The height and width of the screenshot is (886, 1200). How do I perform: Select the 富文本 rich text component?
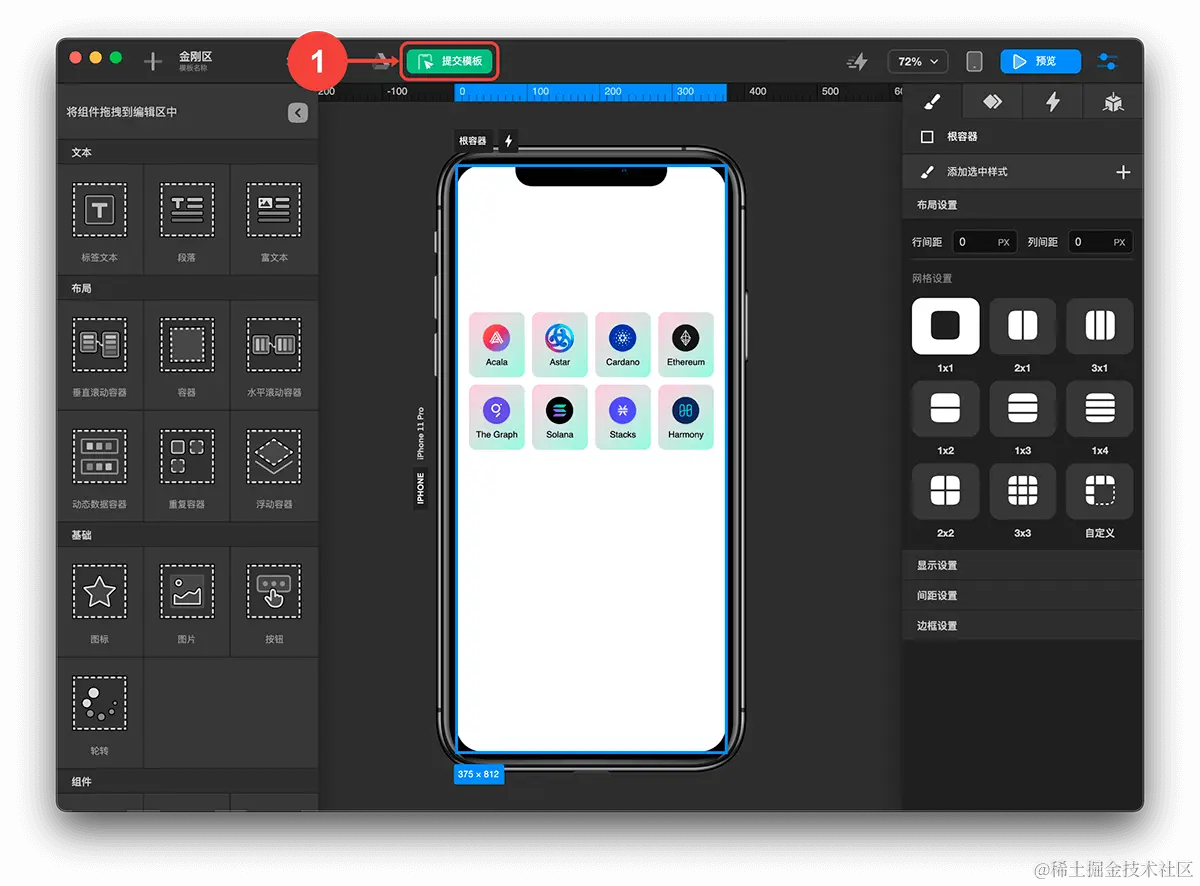coord(274,219)
